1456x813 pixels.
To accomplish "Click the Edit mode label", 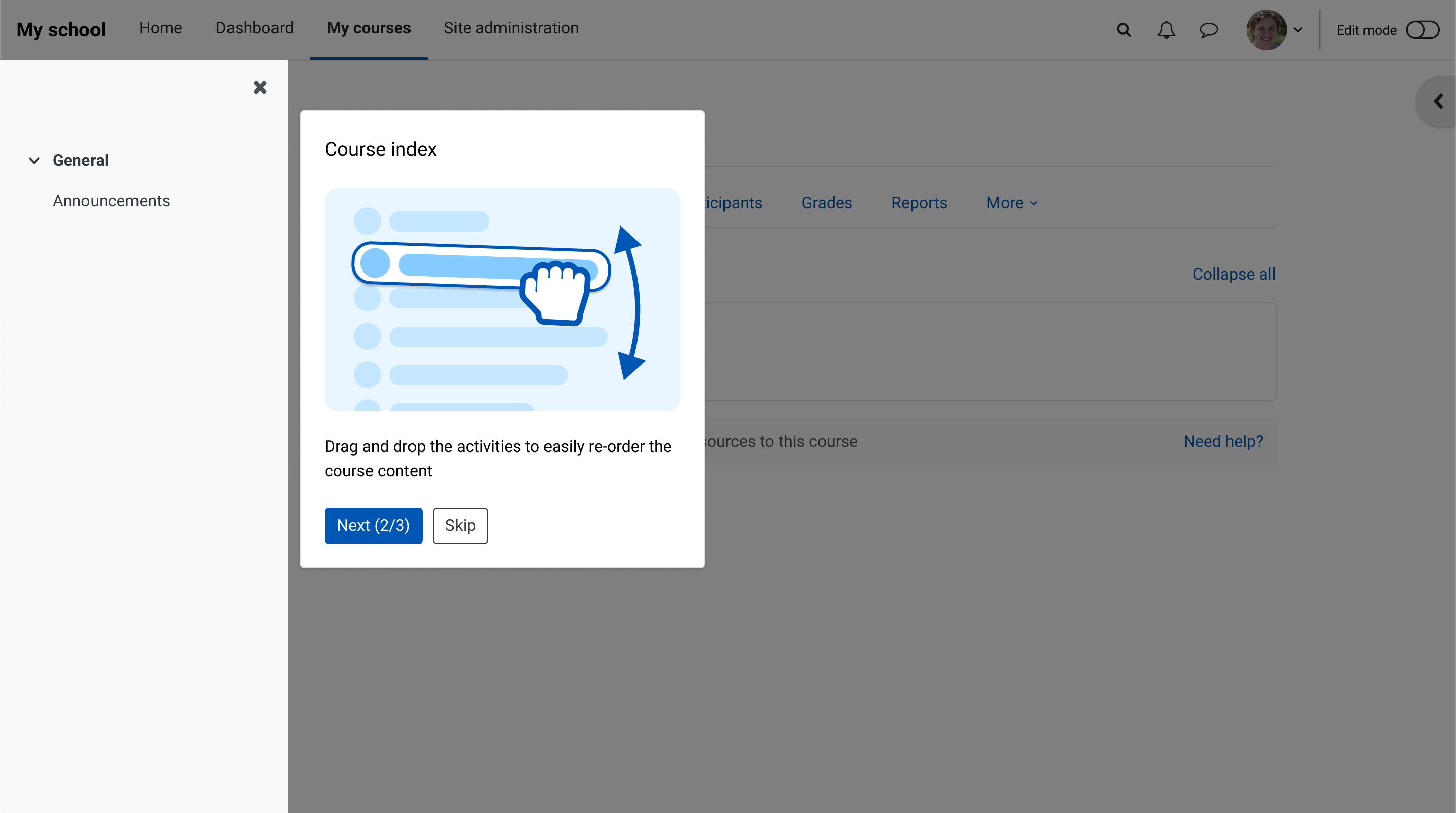I will pos(1366,30).
